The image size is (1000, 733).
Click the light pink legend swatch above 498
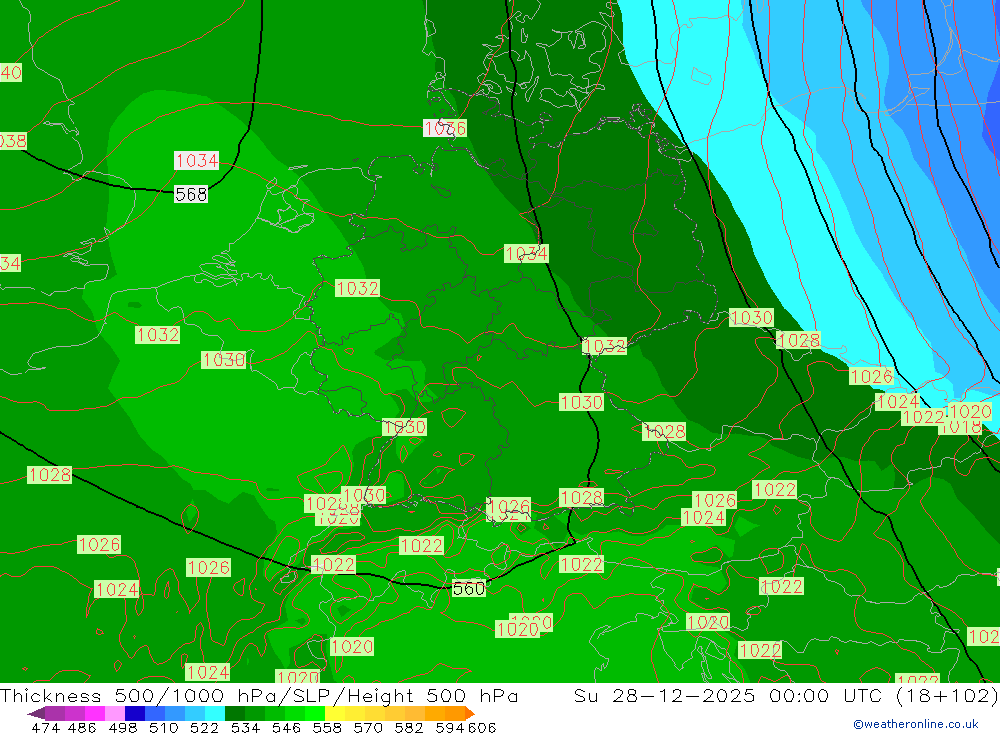tap(113, 713)
